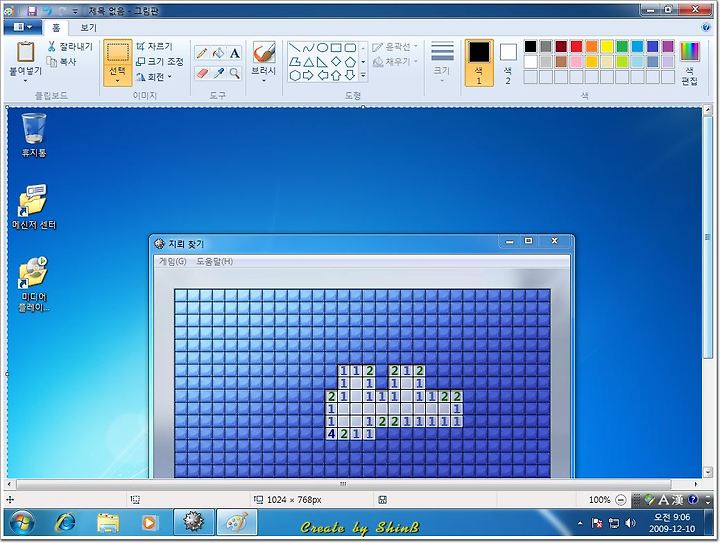The width and height of the screenshot is (720, 543).
Task: Expand the Paste (붙여넣기) dropdown arrow
Action: 25,80
